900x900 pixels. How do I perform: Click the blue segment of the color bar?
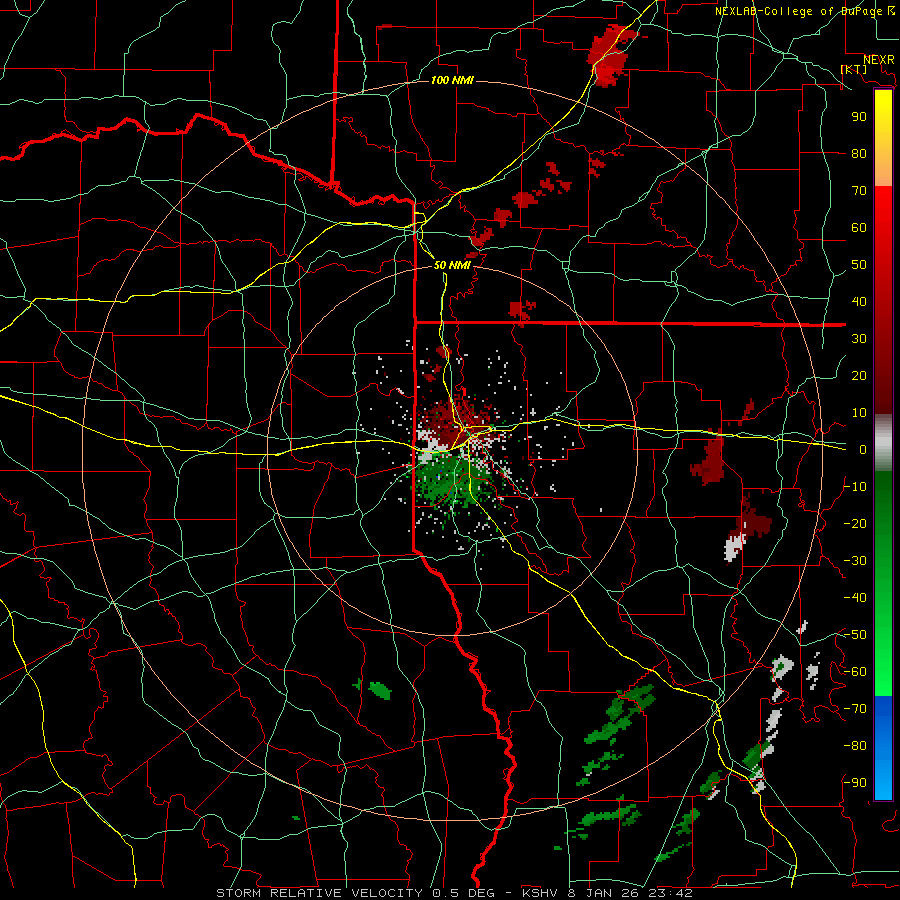[883, 747]
